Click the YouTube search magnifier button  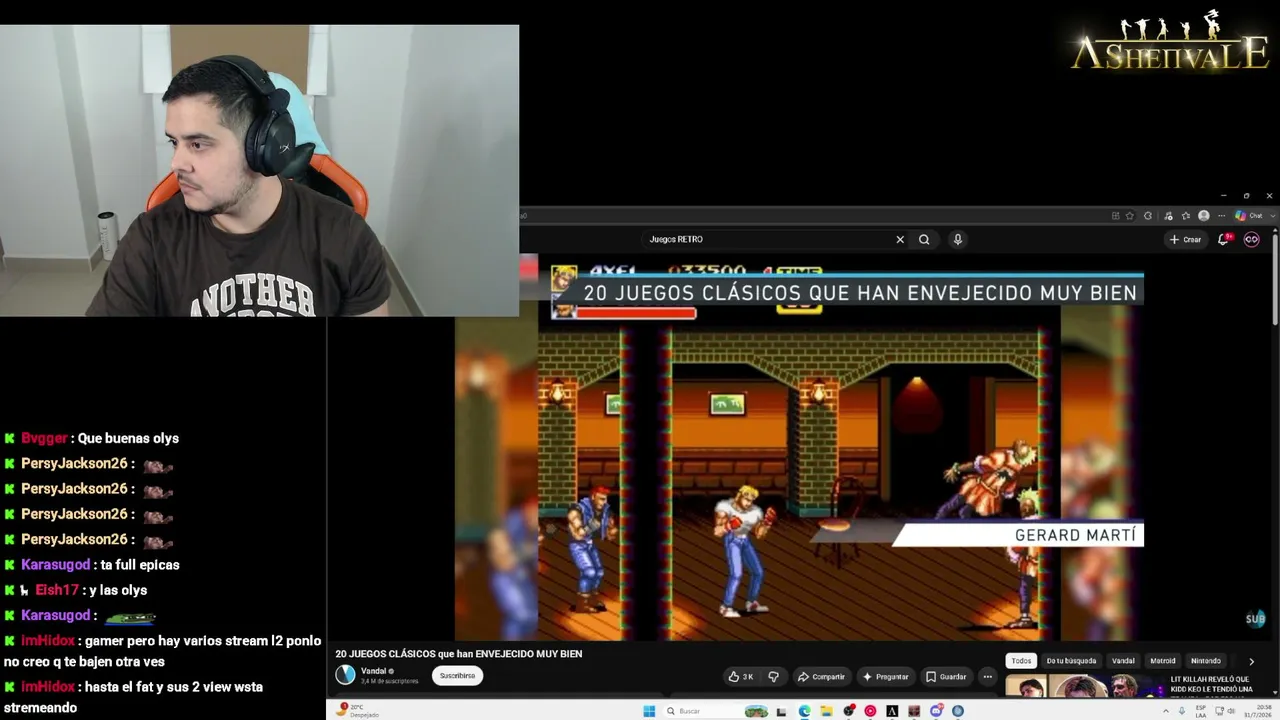click(x=924, y=239)
